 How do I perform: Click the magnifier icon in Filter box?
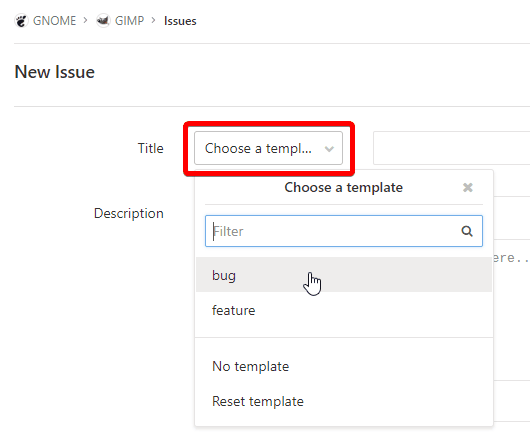(467, 231)
